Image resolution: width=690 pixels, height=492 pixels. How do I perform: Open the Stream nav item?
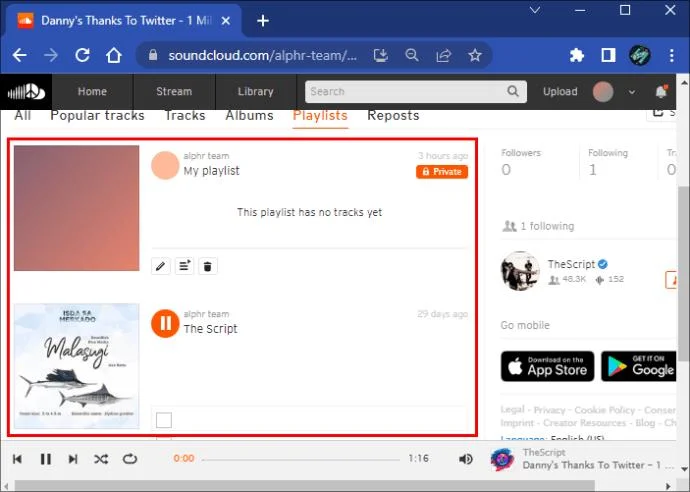pos(174,92)
